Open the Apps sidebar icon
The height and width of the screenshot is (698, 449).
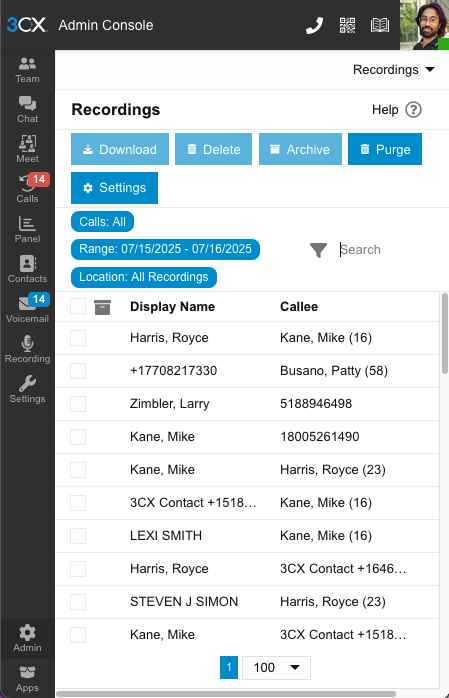pos(27,679)
